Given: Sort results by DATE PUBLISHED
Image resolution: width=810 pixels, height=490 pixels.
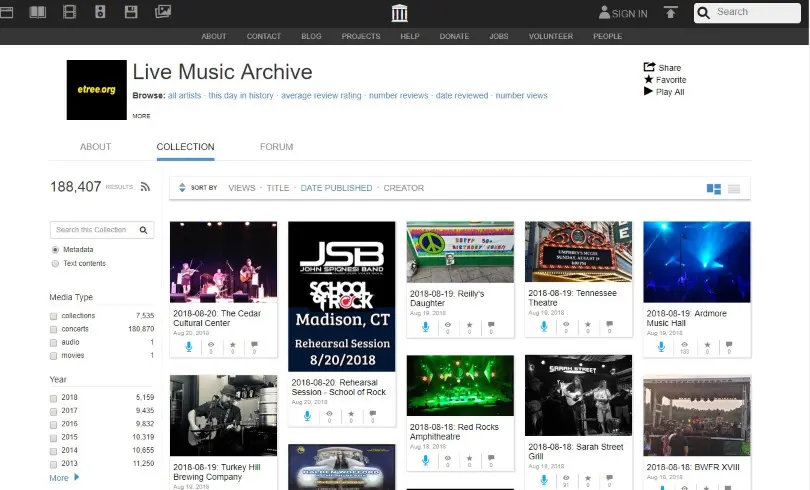Looking at the screenshot, I should (x=336, y=188).
